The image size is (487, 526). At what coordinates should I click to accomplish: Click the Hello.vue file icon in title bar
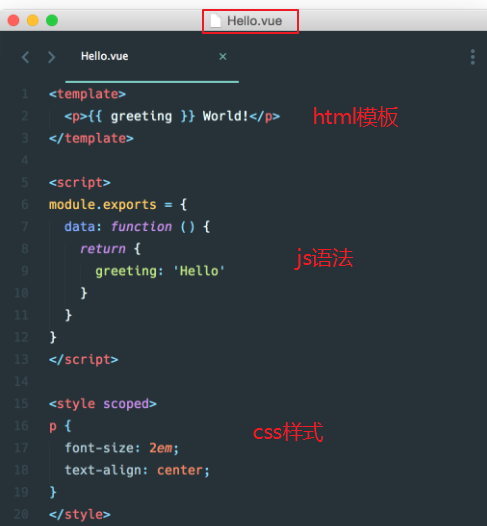[x=216, y=21]
